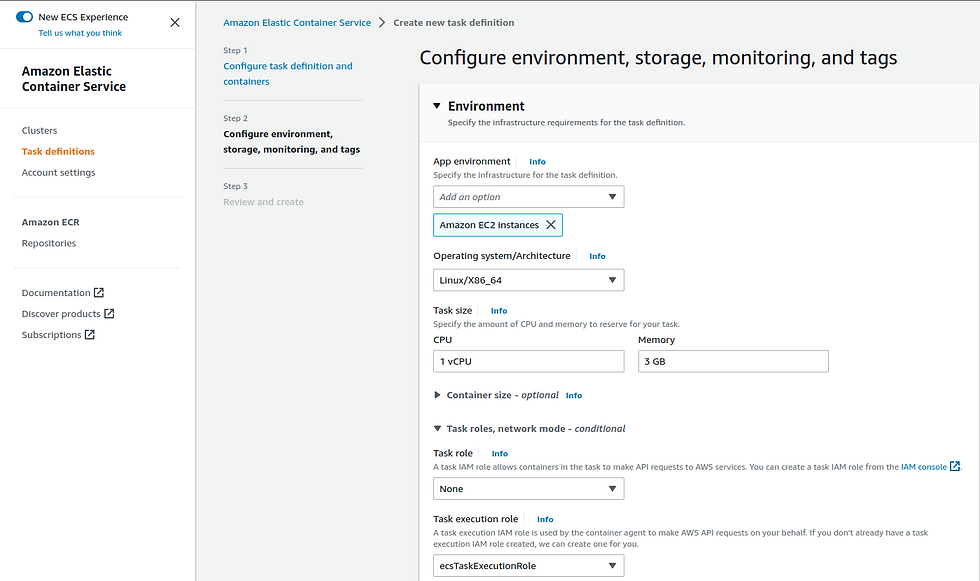Expand the Container size optional section

pos(438,395)
